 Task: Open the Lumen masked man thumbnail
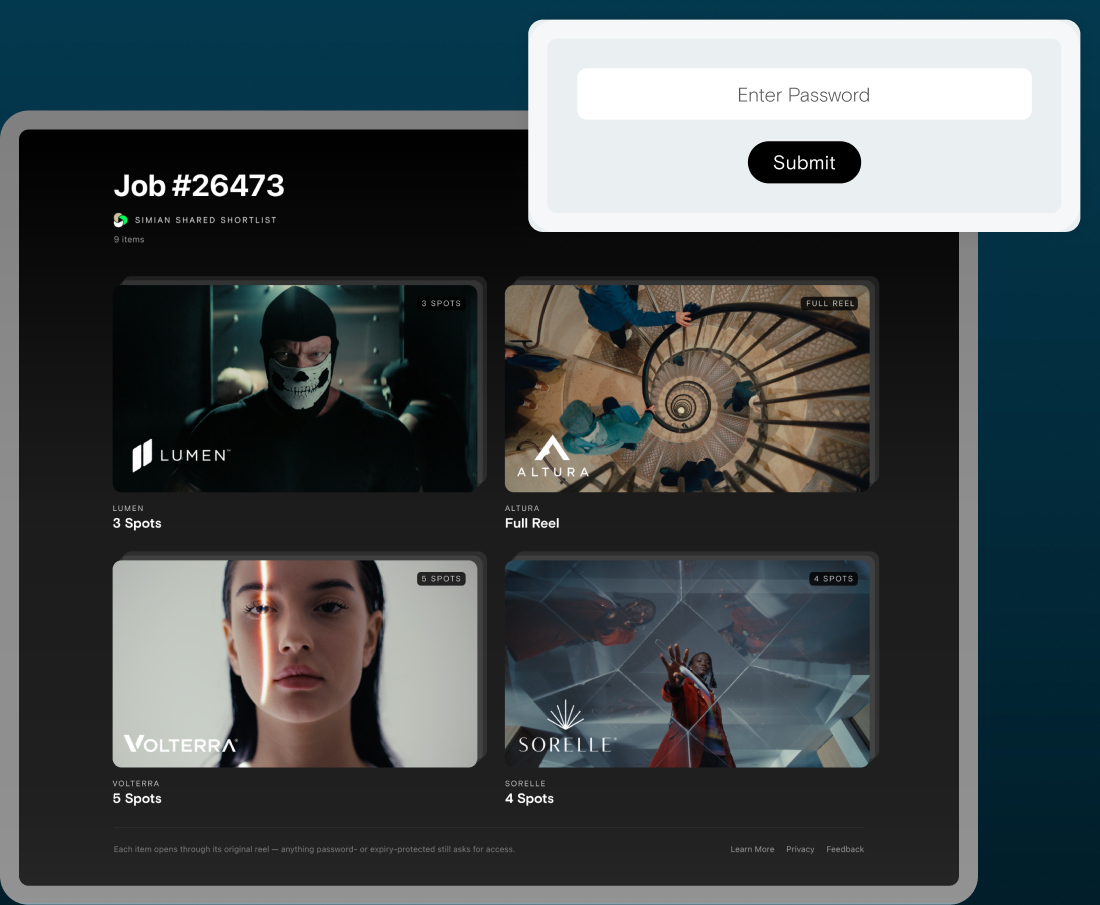[x=295, y=388]
